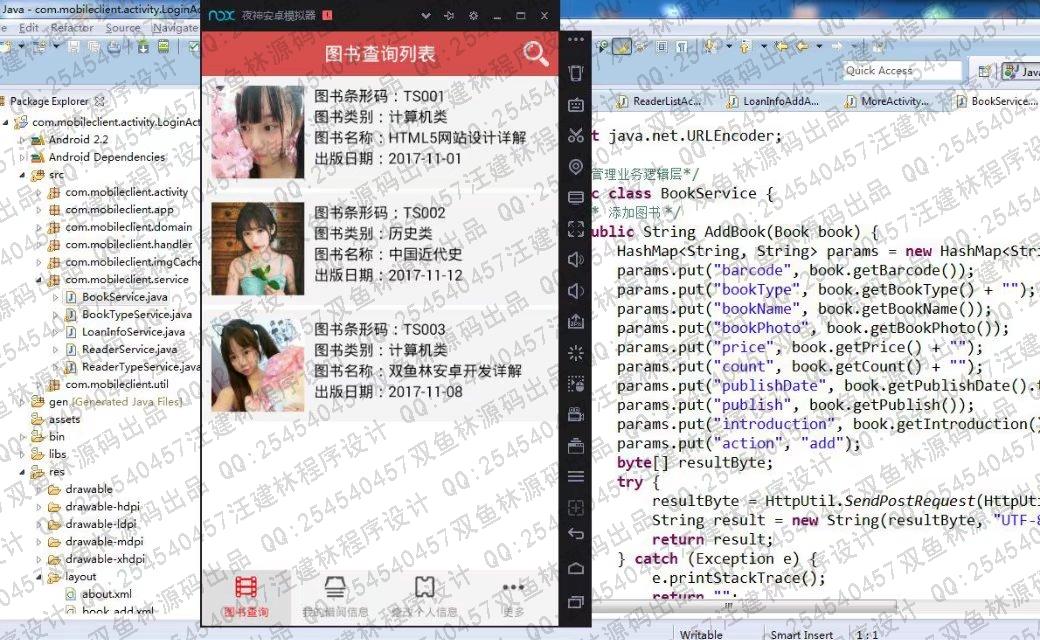Expand the libs folder node

(23, 454)
